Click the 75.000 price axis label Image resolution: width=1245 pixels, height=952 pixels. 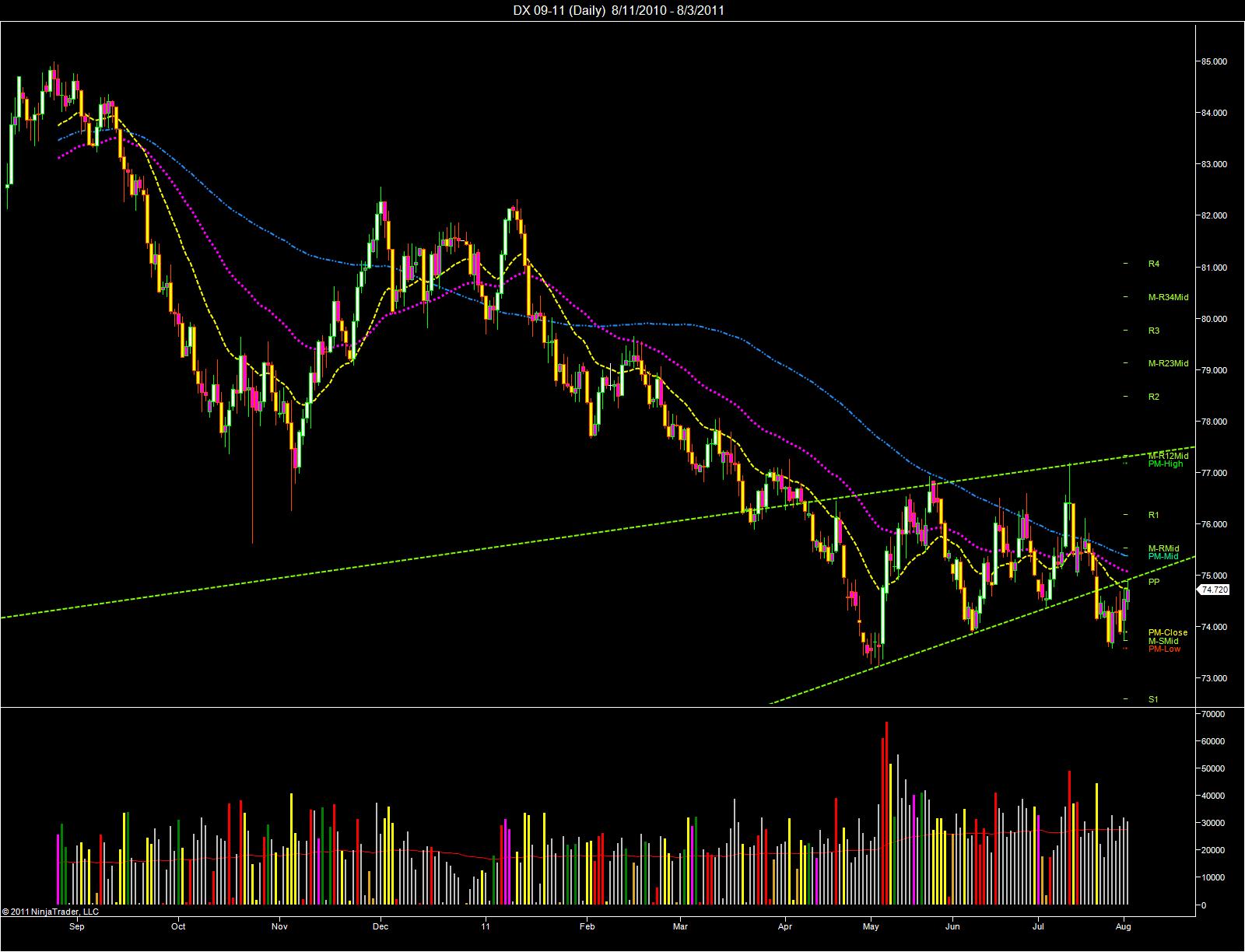pos(1215,576)
